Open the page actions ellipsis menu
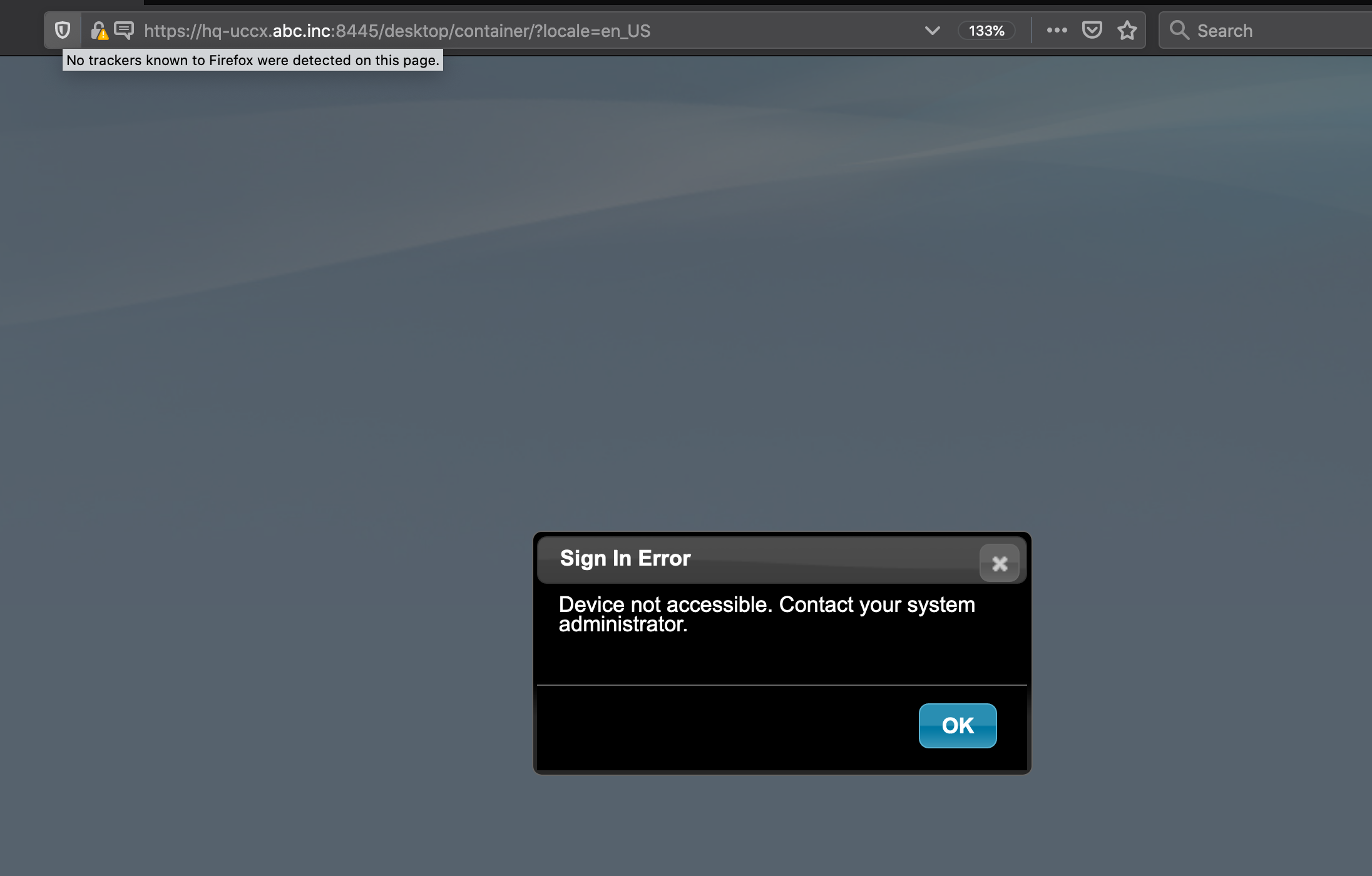 [x=1057, y=30]
